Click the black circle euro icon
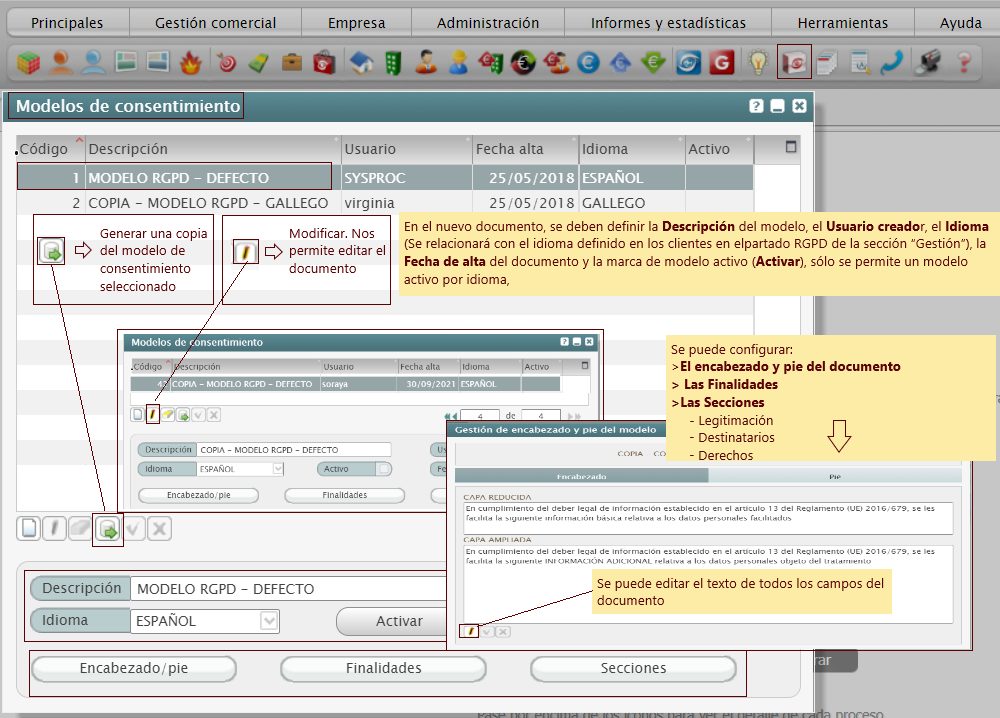The width and height of the screenshot is (1000, 718). [523, 62]
